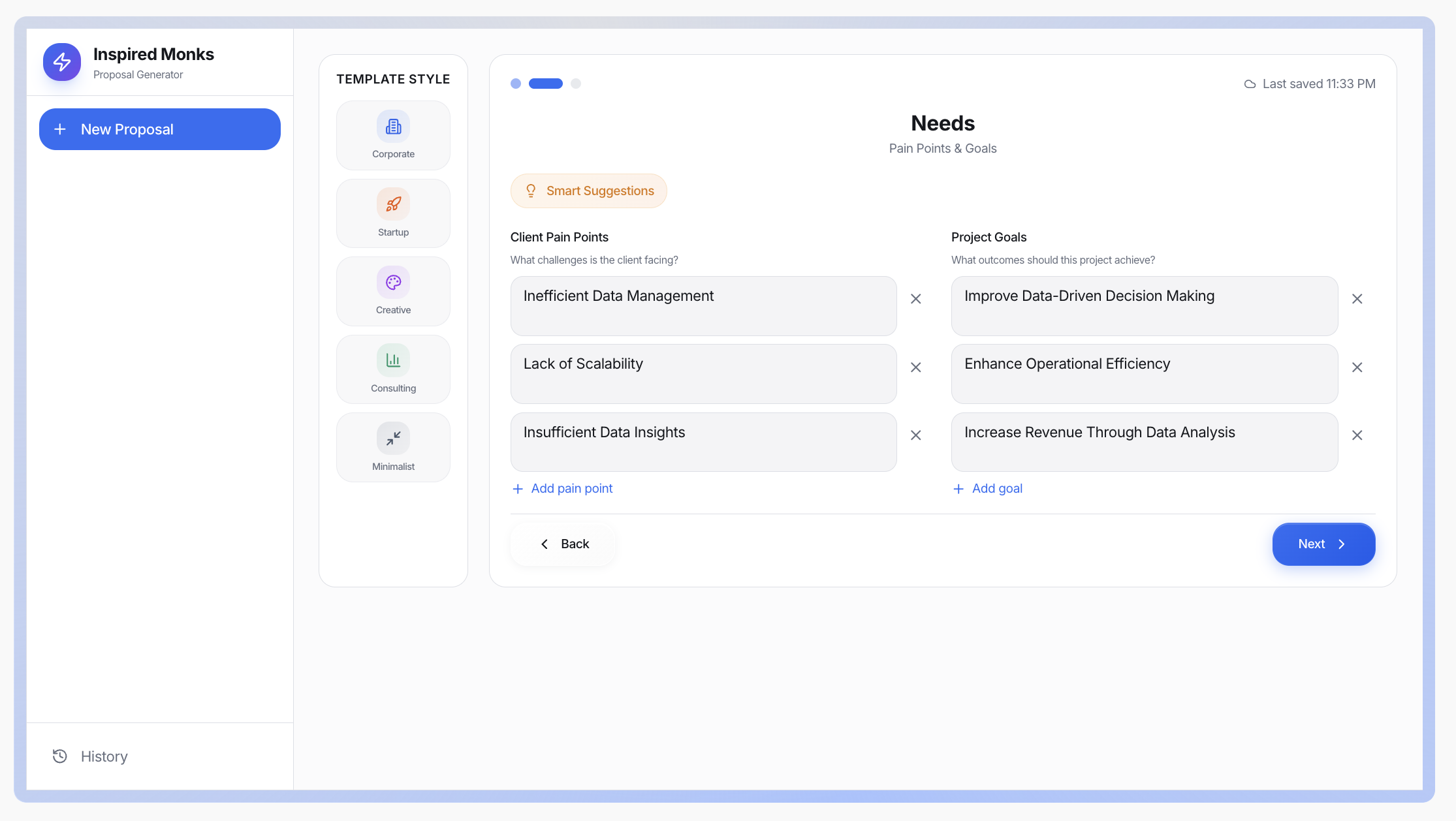Screen dimensions: 1456x821
Task: Remove the Inefficient Data Management pain point
Action: 916,299
